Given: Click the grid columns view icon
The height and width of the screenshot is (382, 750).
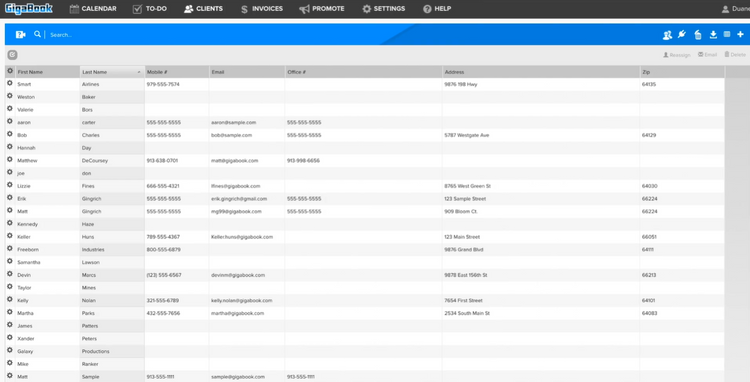Looking at the screenshot, I should tap(727, 34).
